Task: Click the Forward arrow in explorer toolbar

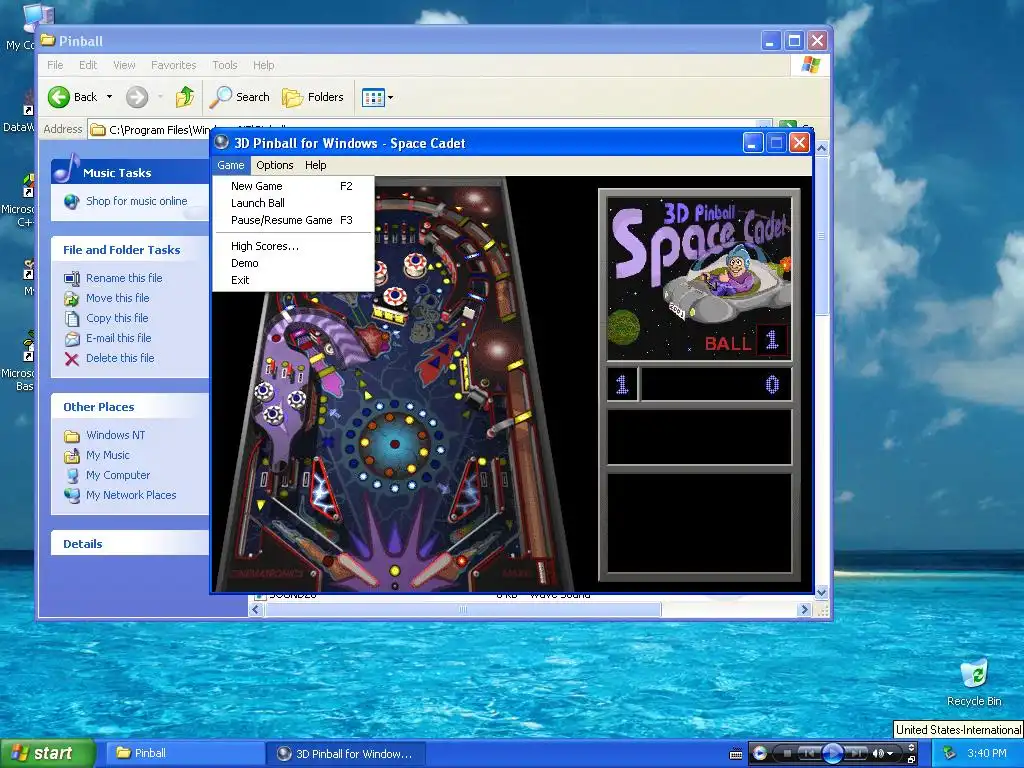Action: (x=136, y=97)
